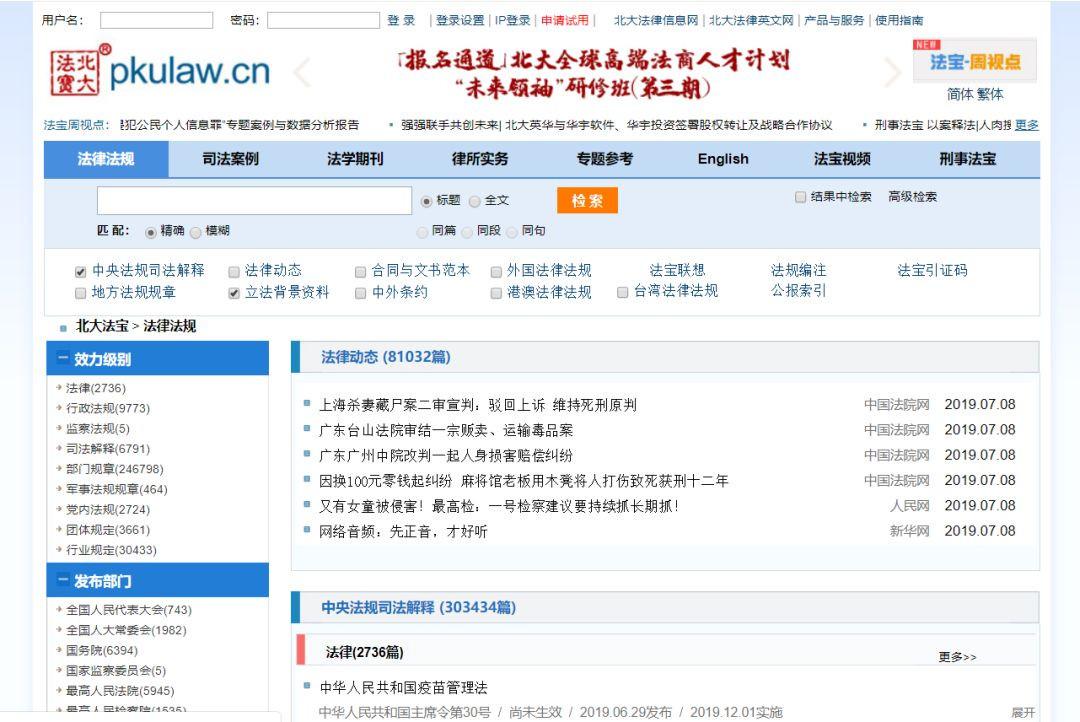The image size is (1080, 722).
Task: Switch to English tab
Action: coord(723,159)
